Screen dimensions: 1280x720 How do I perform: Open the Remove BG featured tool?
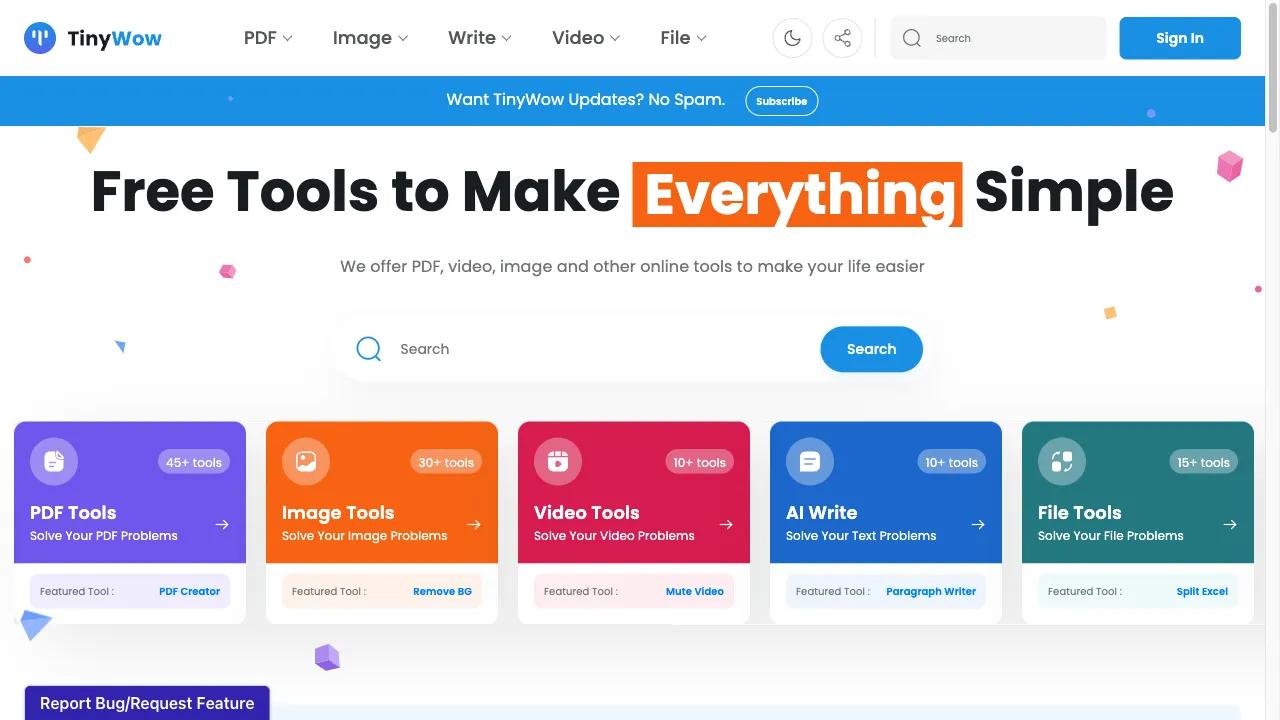pyautogui.click(x=442, y=591)
